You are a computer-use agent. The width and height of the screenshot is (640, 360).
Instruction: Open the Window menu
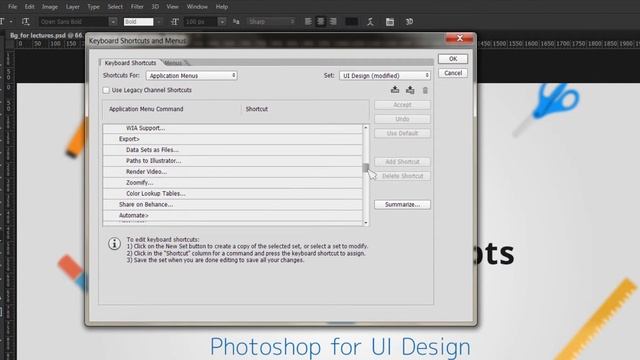point(197,7)
